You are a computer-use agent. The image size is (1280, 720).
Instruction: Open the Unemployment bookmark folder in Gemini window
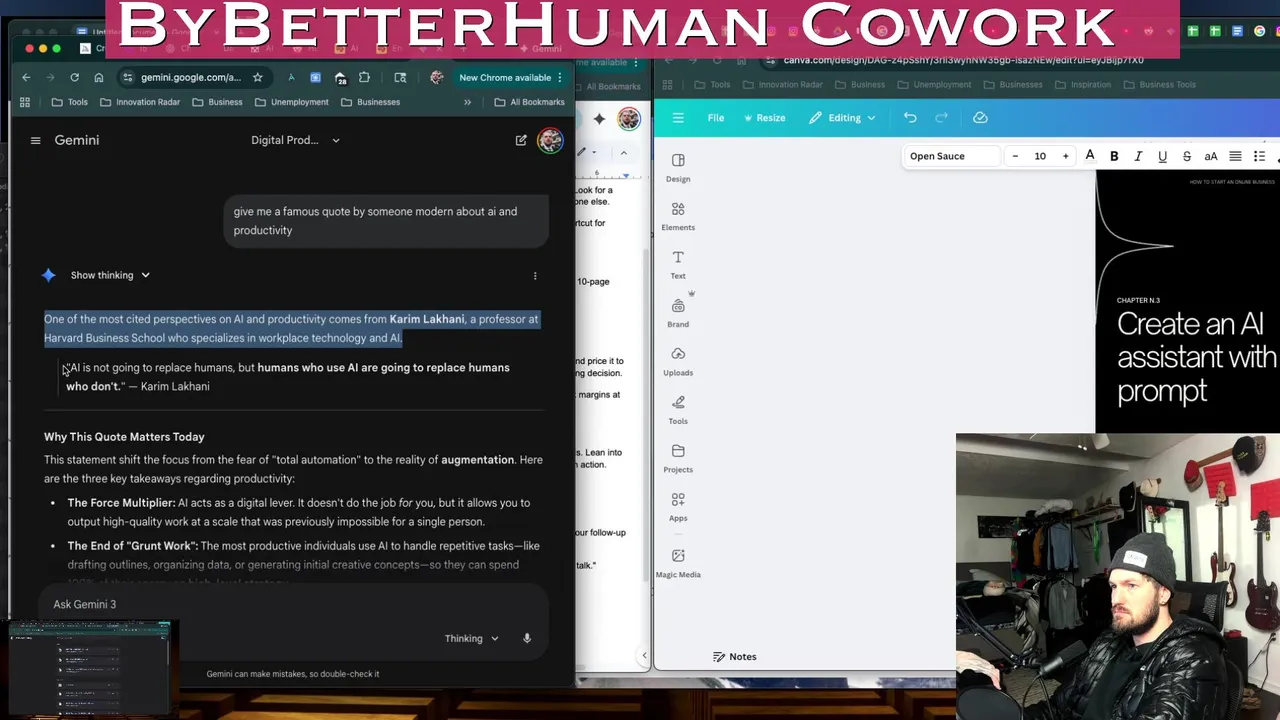point(291,102)
